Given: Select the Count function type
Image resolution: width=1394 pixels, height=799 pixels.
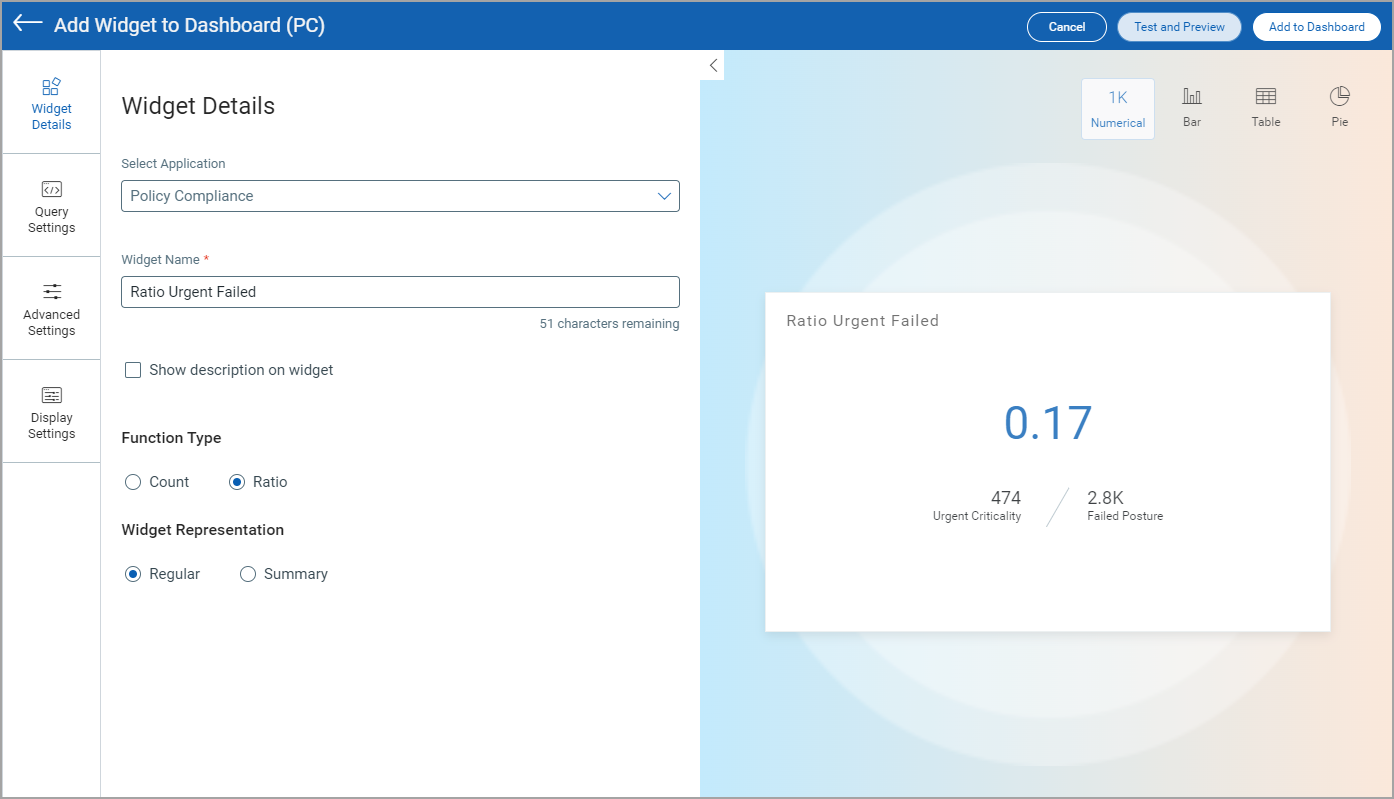Looking at the screenshot, I should (x=132, y=481).
